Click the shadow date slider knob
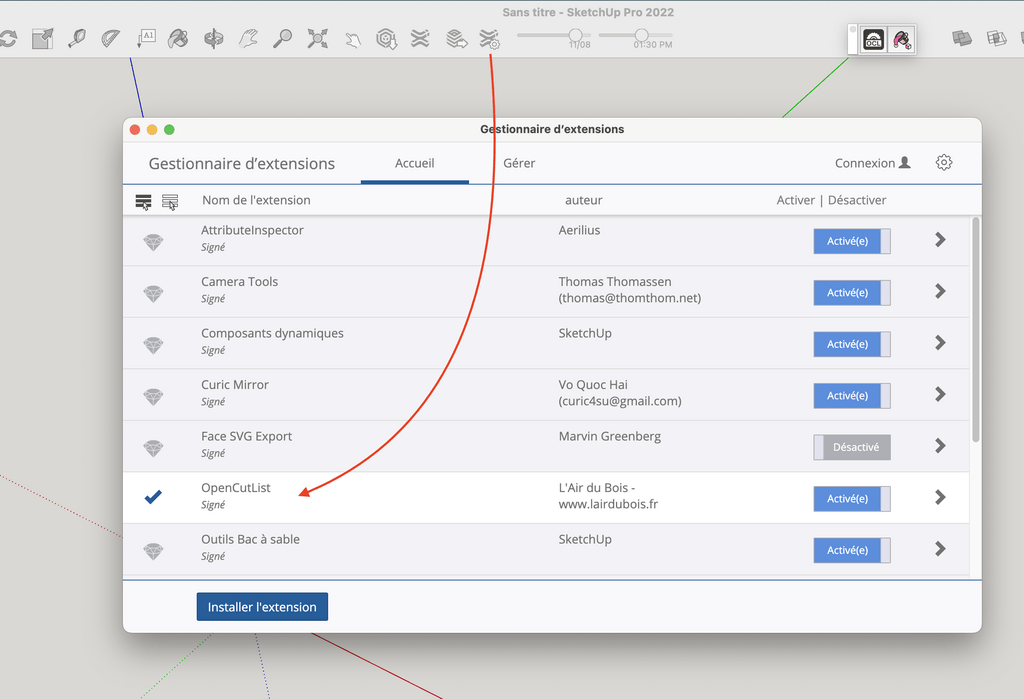This screenshot has height=699, width=1024. click(575, 35)
